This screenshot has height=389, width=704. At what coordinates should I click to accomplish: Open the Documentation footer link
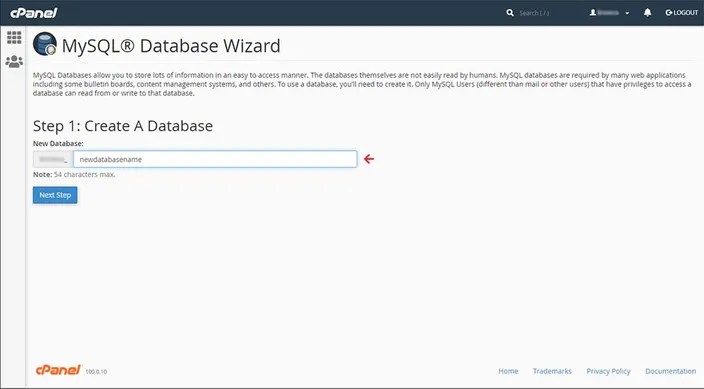pyautogui.click(x=670, y=371)
